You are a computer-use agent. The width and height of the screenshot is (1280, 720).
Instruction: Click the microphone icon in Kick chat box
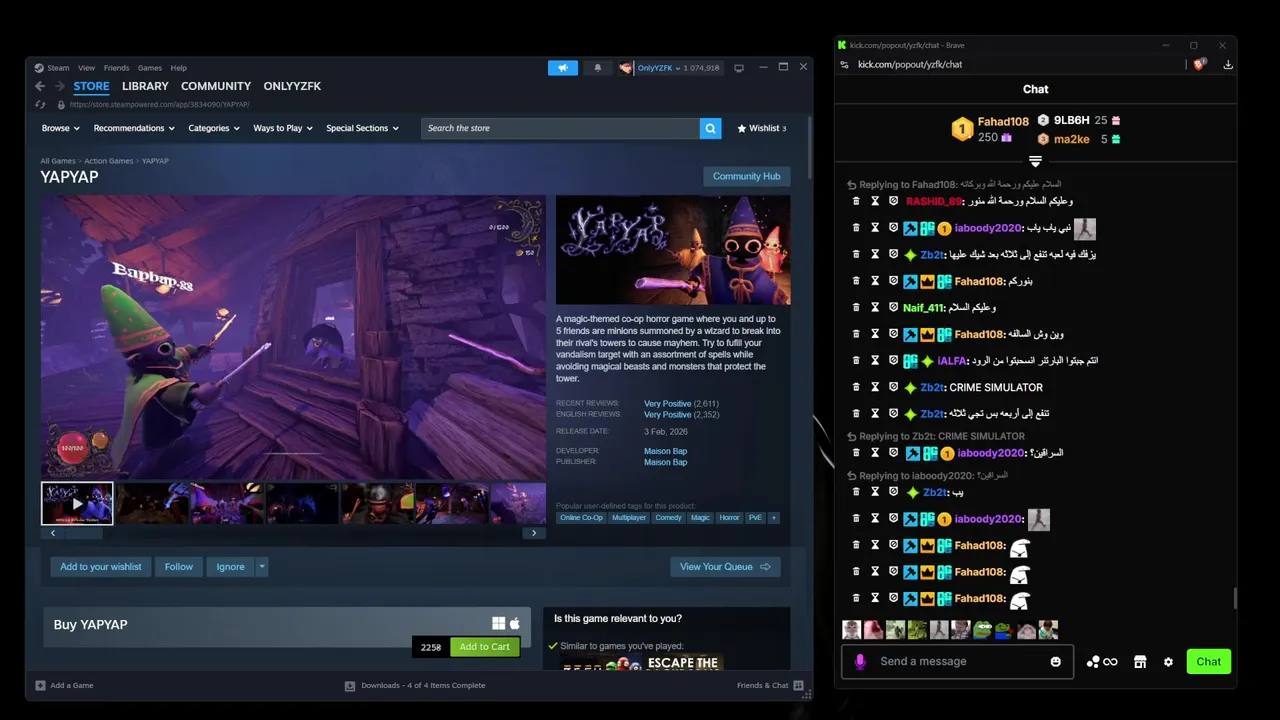[860, 661]
